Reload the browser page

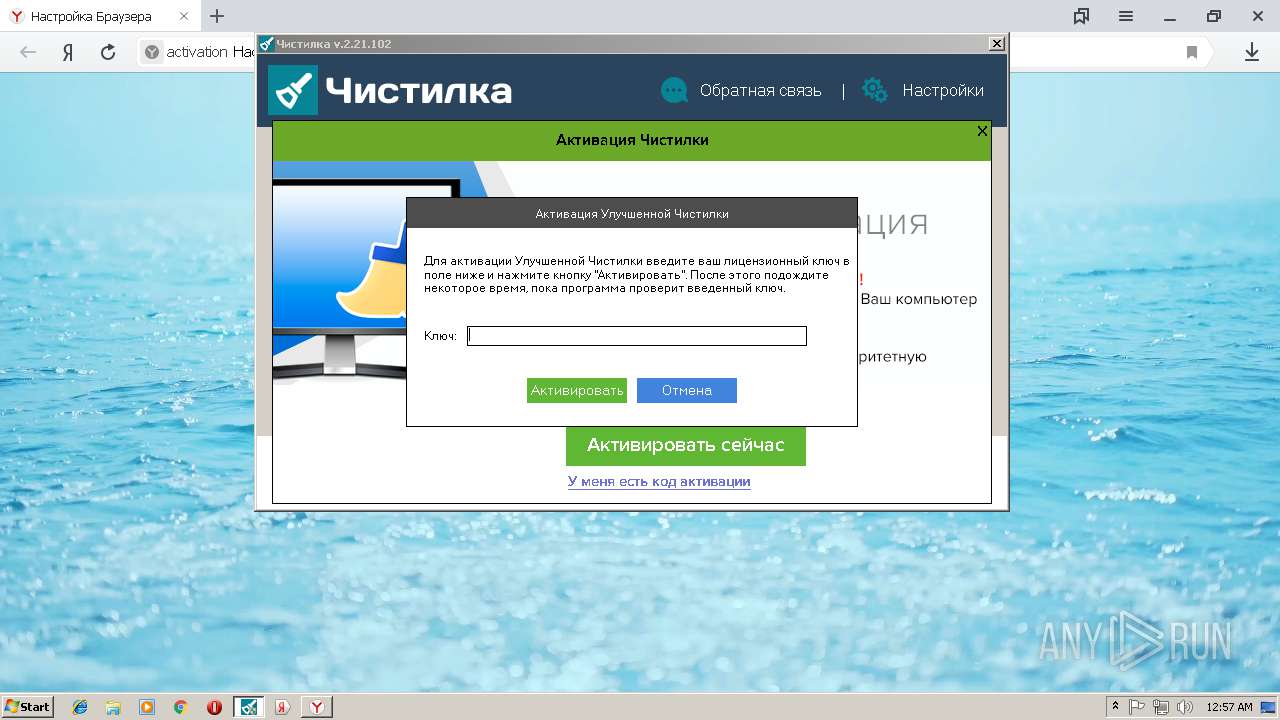click(x=108, y=52)
